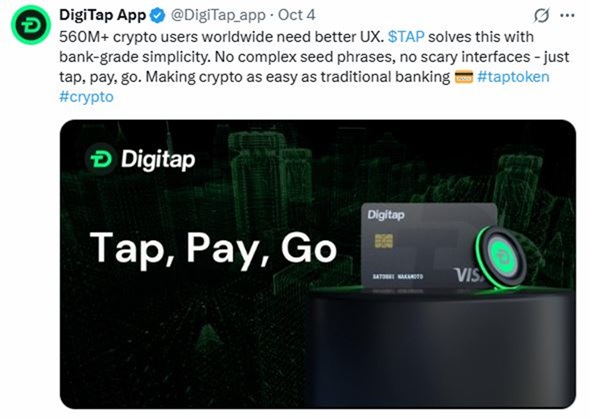Click the Oct 4 post timestamp
Viewport: 590px width, 419px height.
296,15
